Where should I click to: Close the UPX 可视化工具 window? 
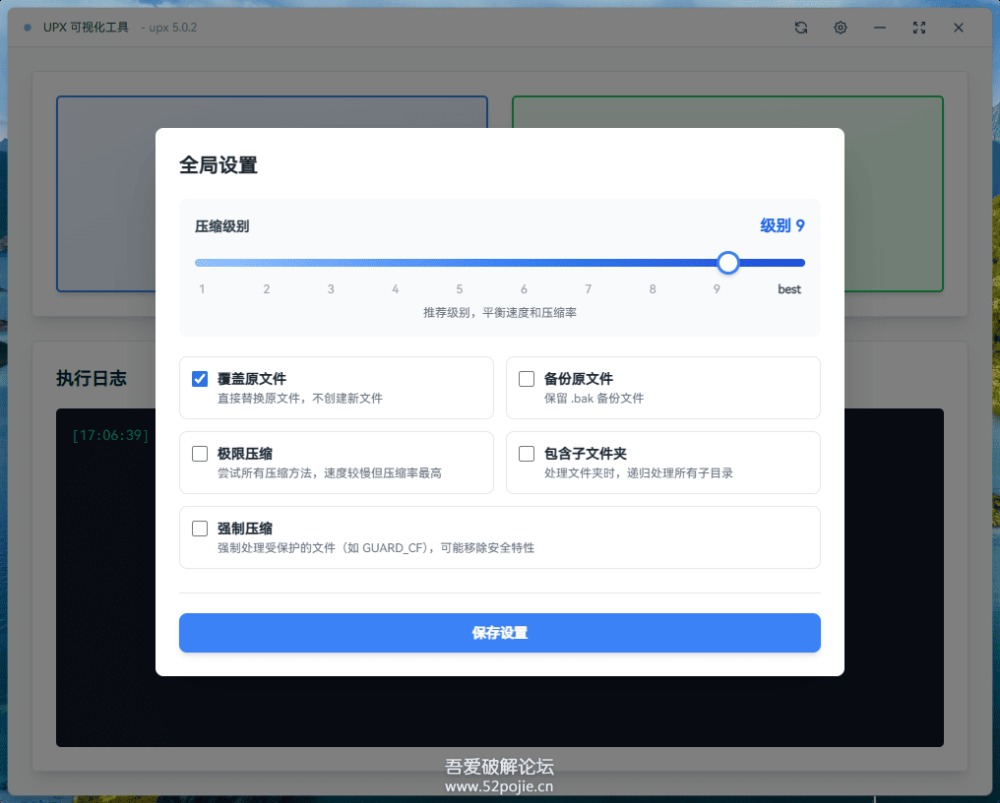pyautogui.click(x=958, y=28)
